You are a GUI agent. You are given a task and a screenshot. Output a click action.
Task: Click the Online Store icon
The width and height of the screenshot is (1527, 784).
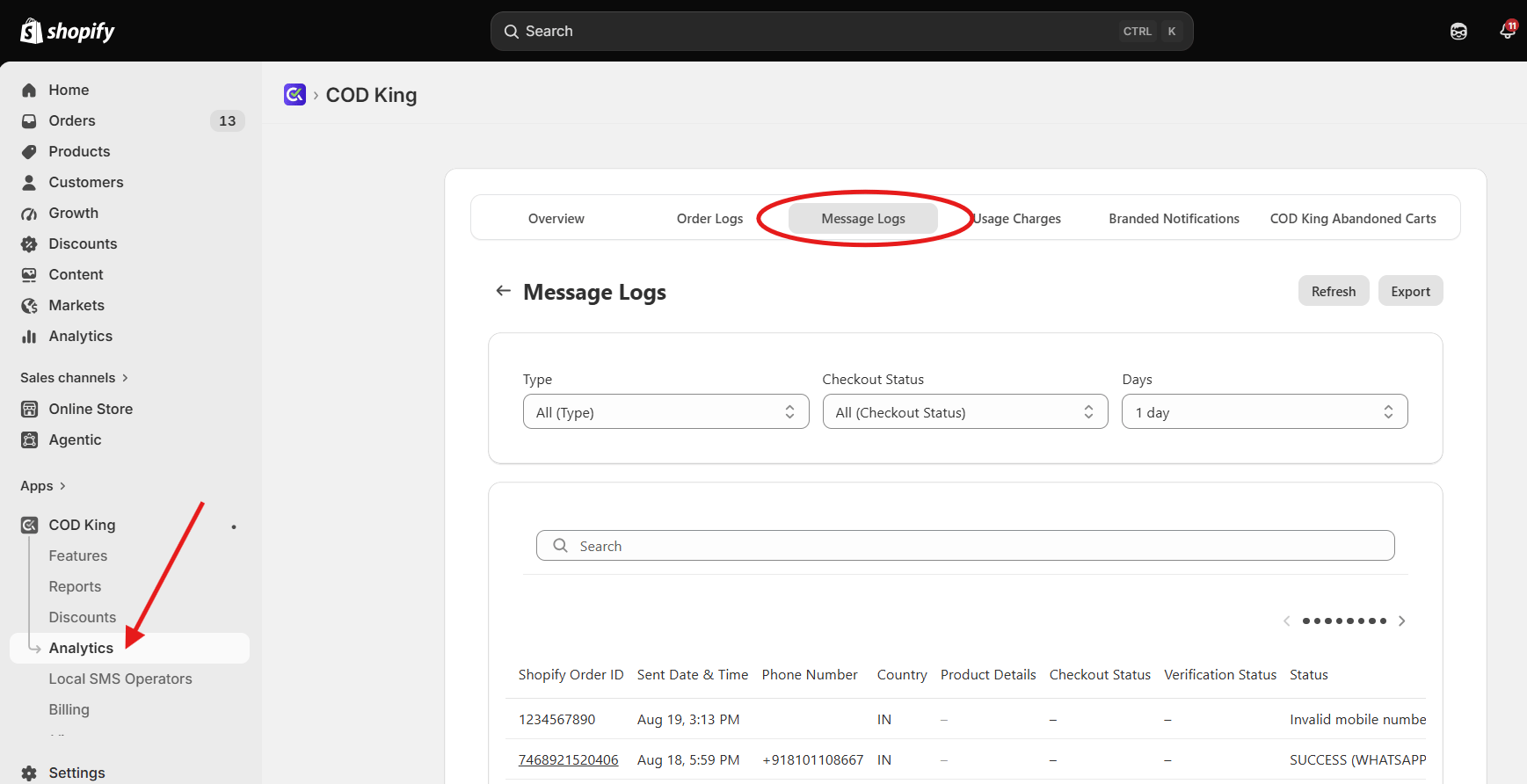(x=29, y=409)
